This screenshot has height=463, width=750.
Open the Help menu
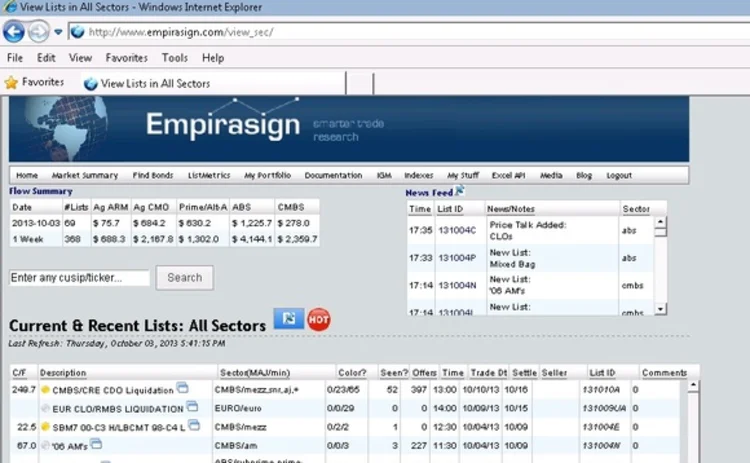pos(213,58)
